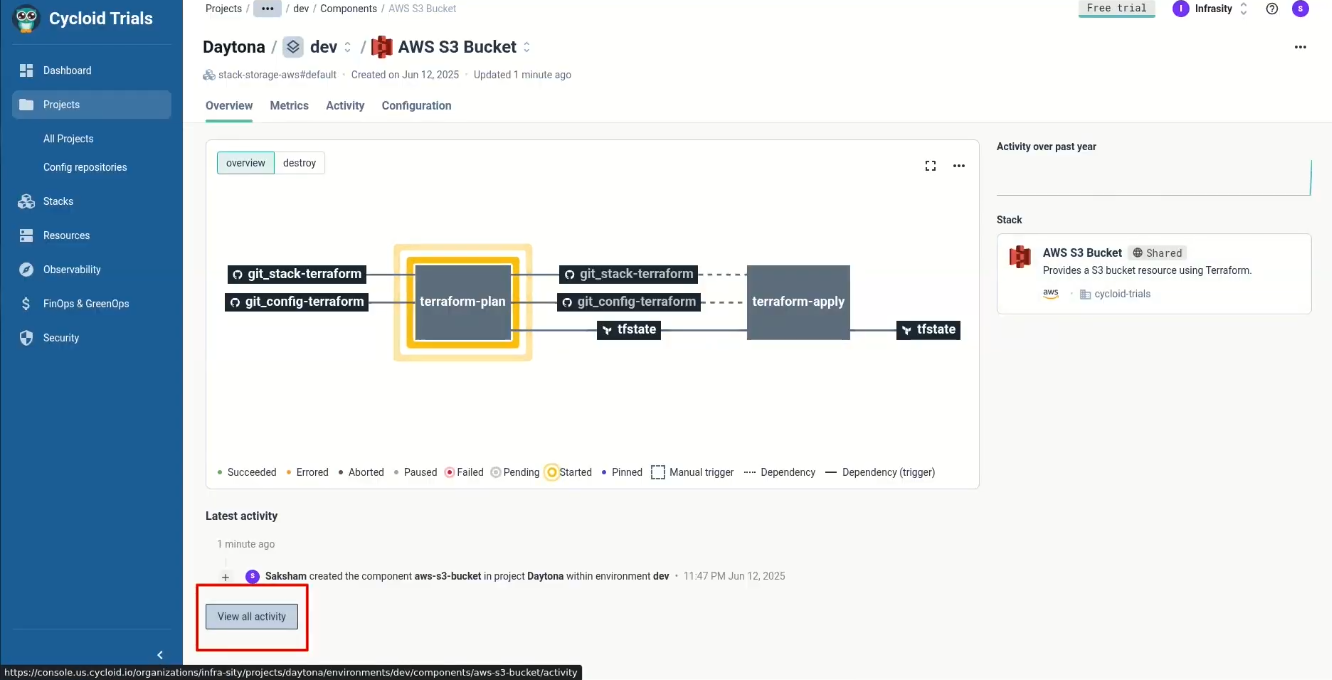1332x680 pixels.
Task: Open the AWS S3 Bucket stack title link
Action: tap(1082, 253)
